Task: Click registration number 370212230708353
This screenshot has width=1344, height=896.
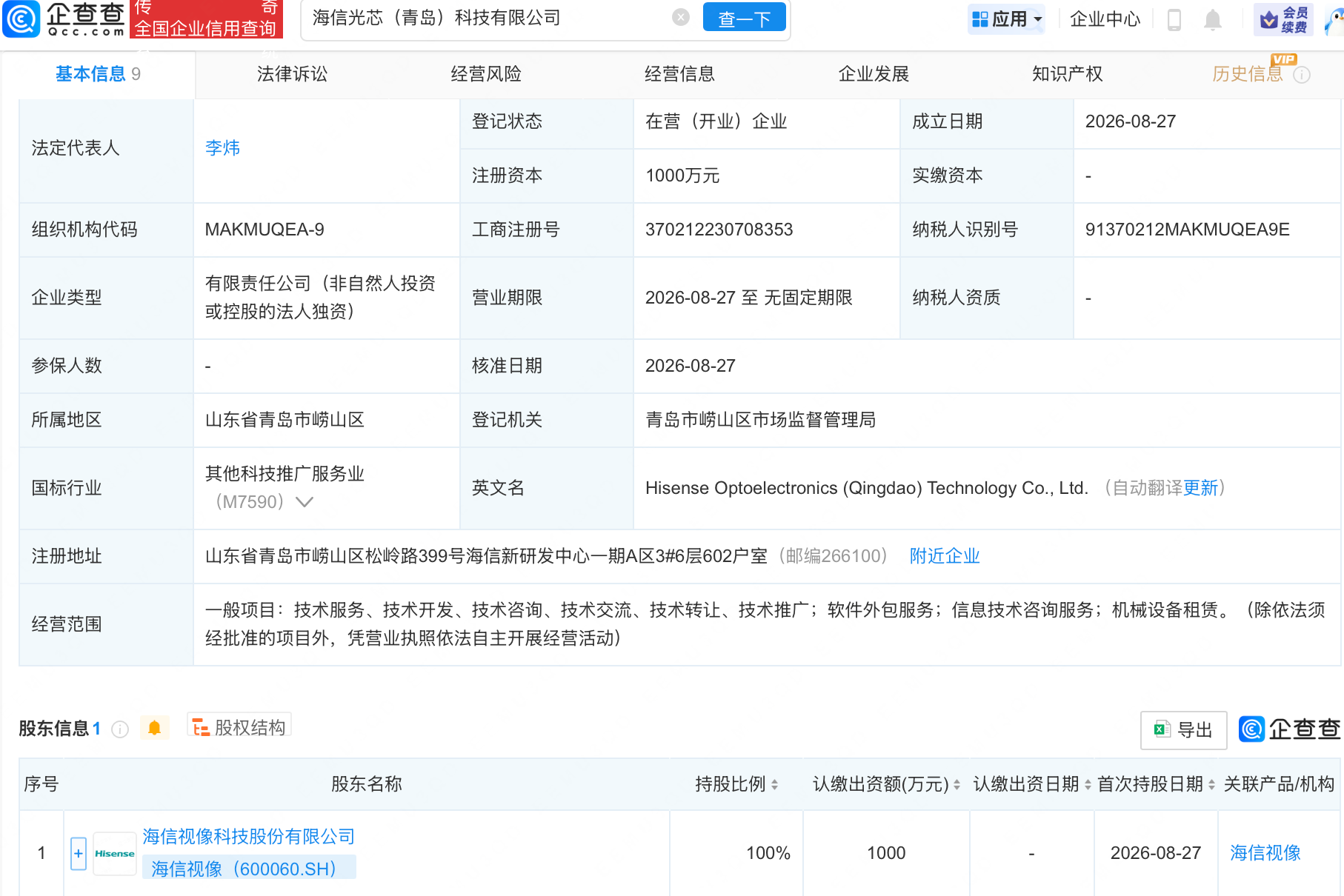Action: (719, 230)
